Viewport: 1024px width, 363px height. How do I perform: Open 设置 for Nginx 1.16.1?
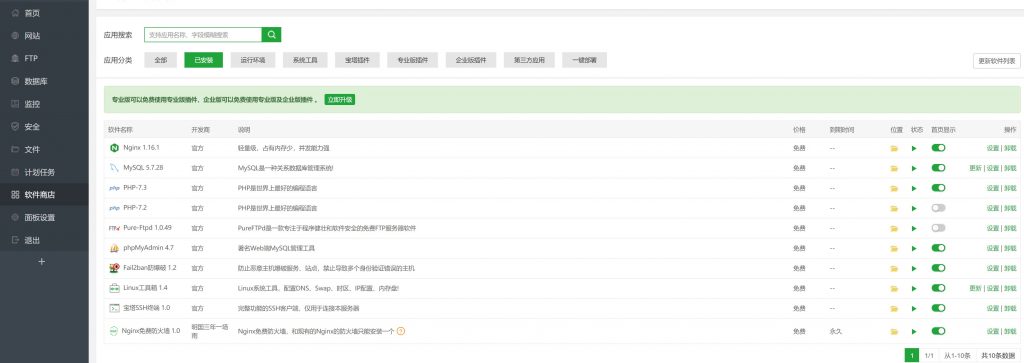993,148
